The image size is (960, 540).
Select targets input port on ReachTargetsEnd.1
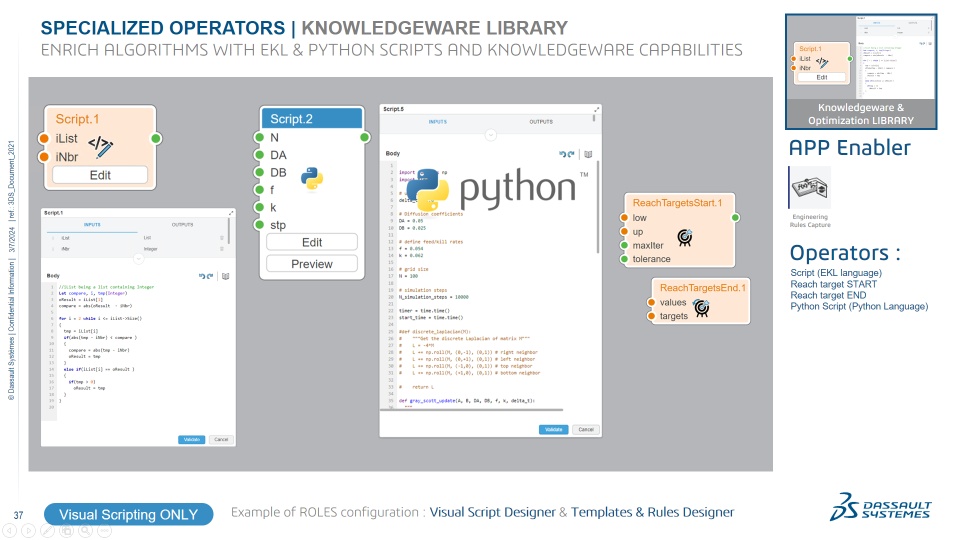pos(651,316)
